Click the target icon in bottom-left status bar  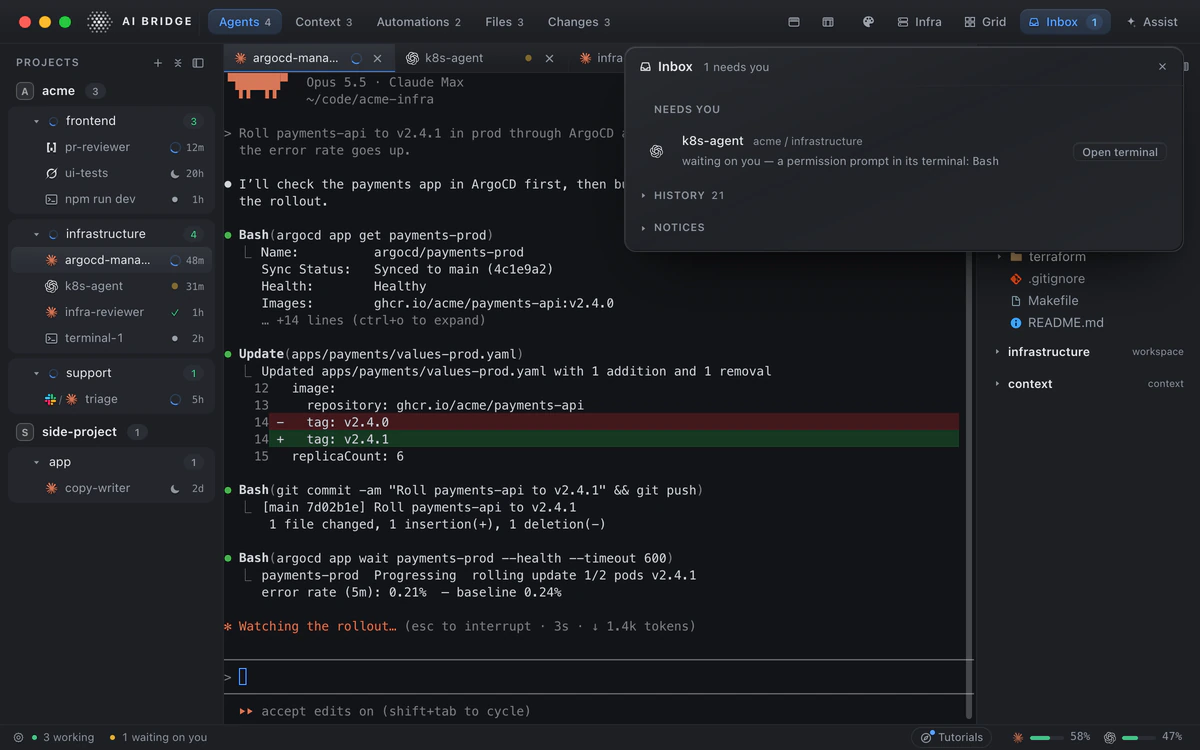(18, 737)
